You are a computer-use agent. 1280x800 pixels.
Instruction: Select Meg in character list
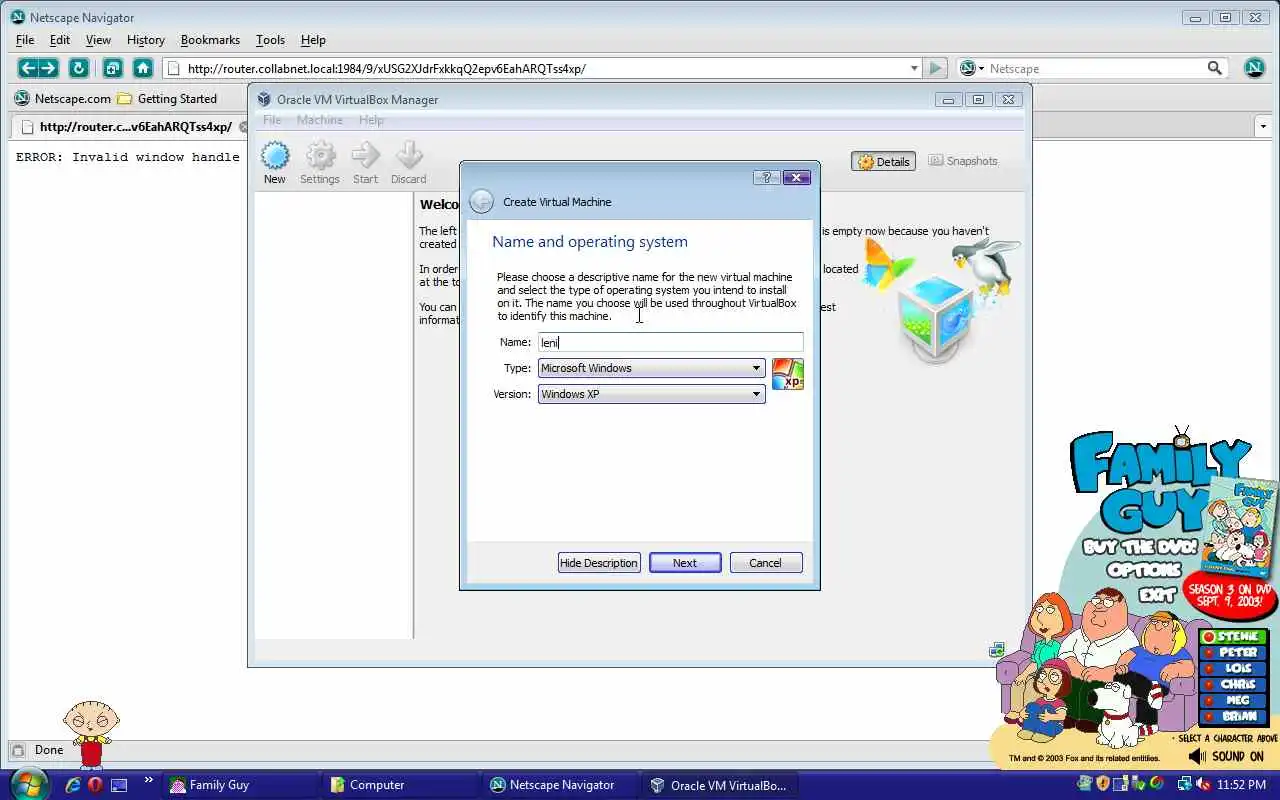(1233, 700)
